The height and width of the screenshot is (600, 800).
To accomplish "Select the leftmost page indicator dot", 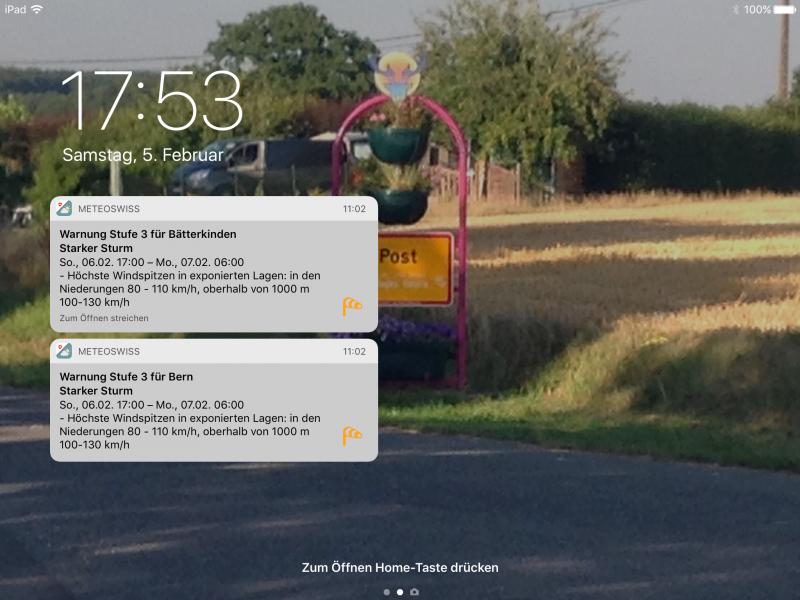I will click(386, 592).
